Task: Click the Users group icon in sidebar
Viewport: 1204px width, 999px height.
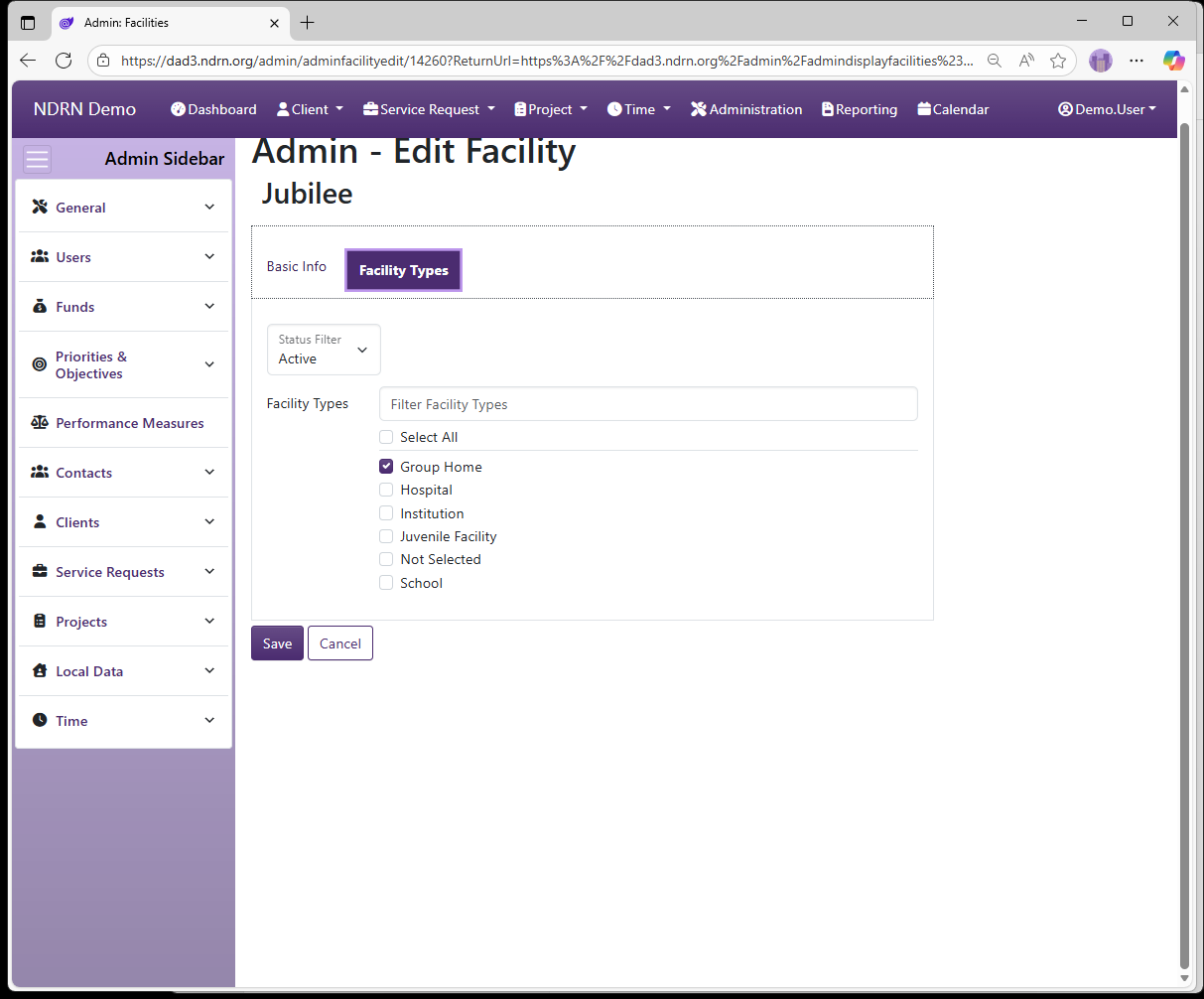Action: coord(40,256)
